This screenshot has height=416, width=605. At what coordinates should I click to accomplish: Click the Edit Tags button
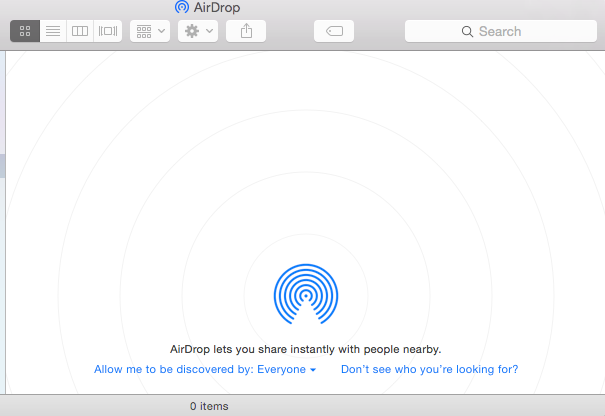334,31
